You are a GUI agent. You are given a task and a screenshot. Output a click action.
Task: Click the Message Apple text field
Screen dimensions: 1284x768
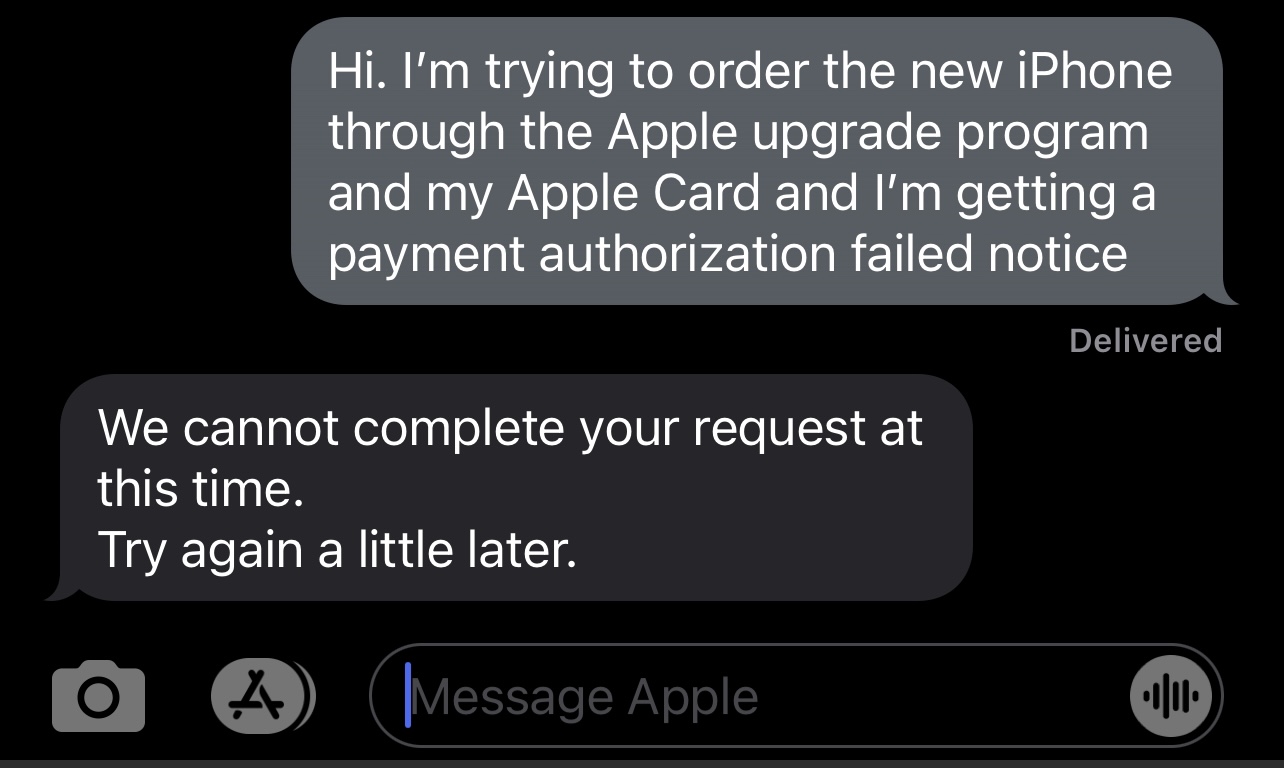point(796,695)
